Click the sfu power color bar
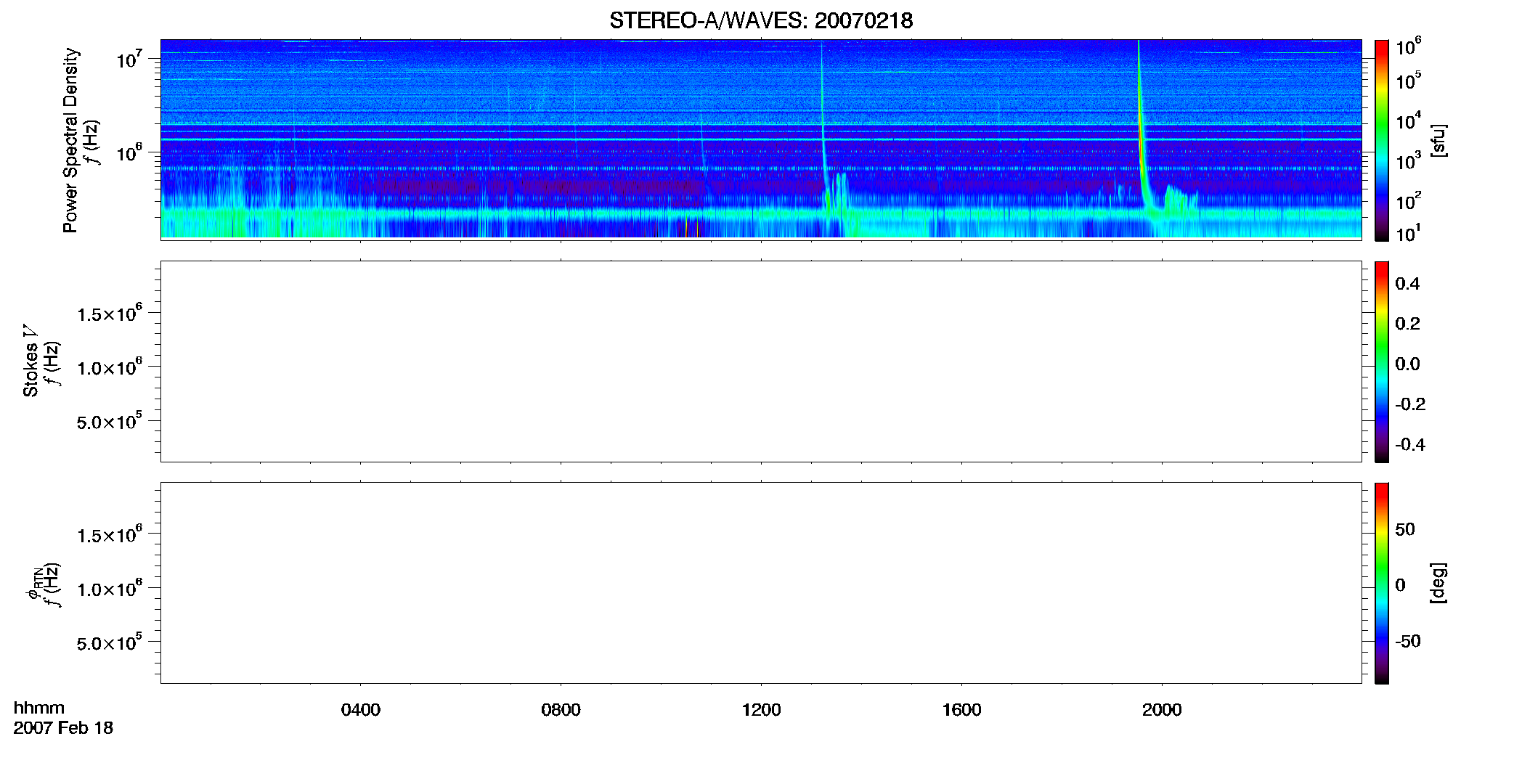The image size is (1522, 784). pos(1382,140)
